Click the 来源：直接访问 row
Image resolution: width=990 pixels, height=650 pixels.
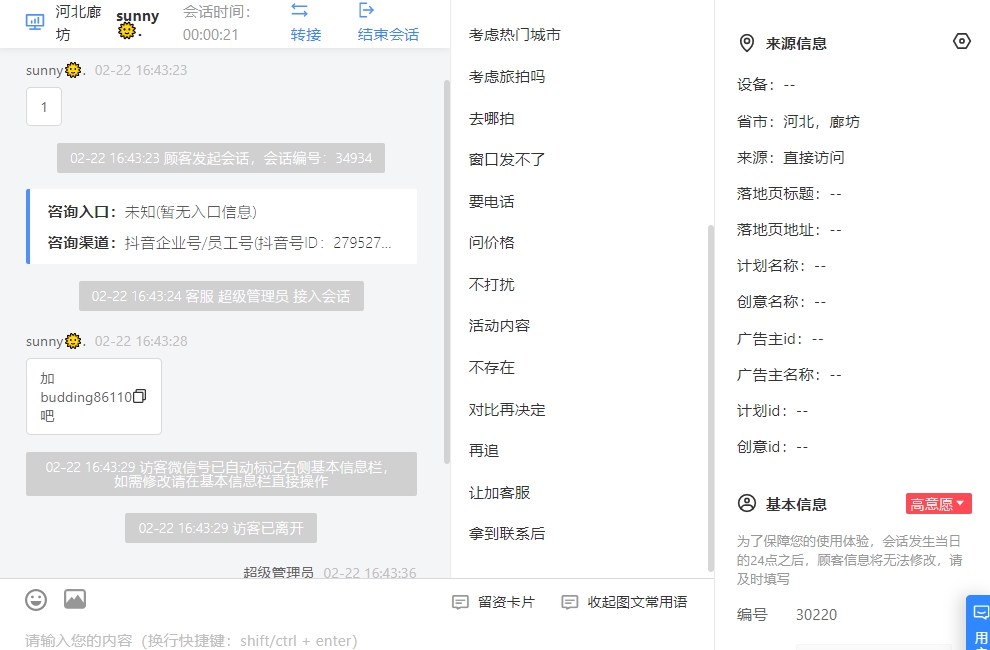coord(790,158)
